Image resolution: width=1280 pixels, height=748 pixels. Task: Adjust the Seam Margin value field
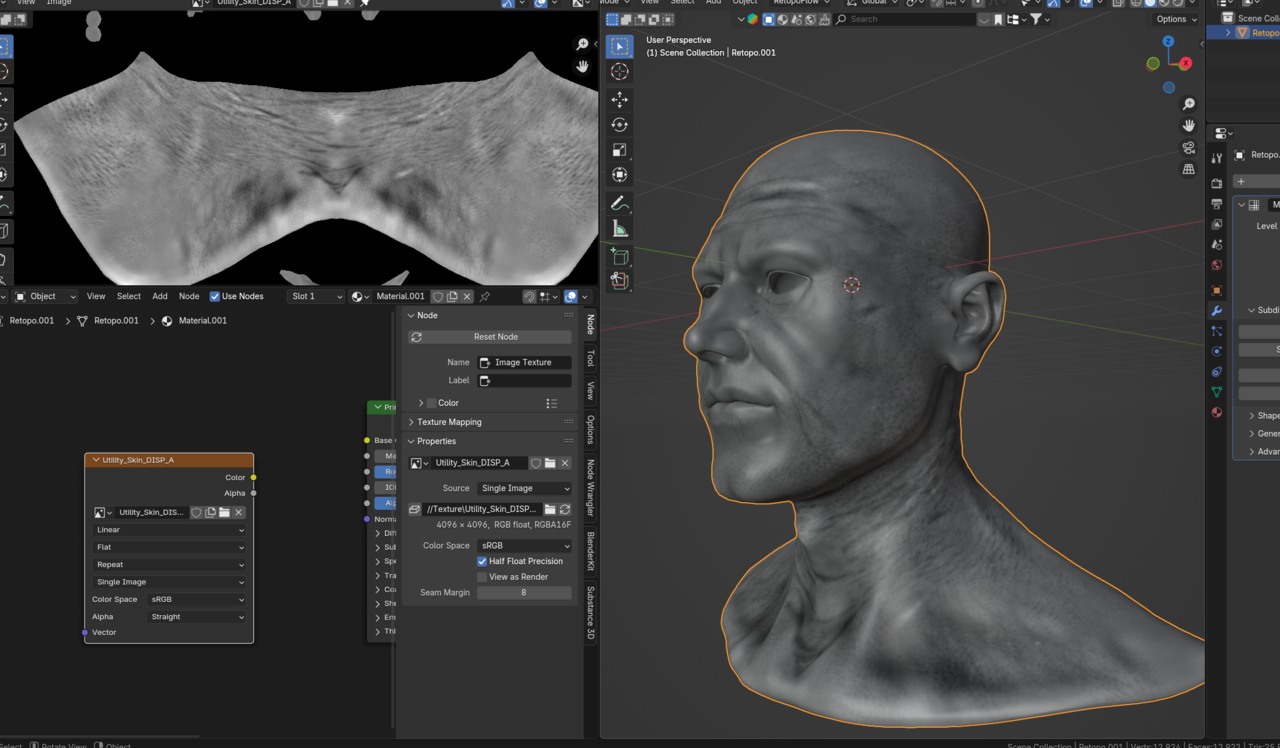(524, 593)
